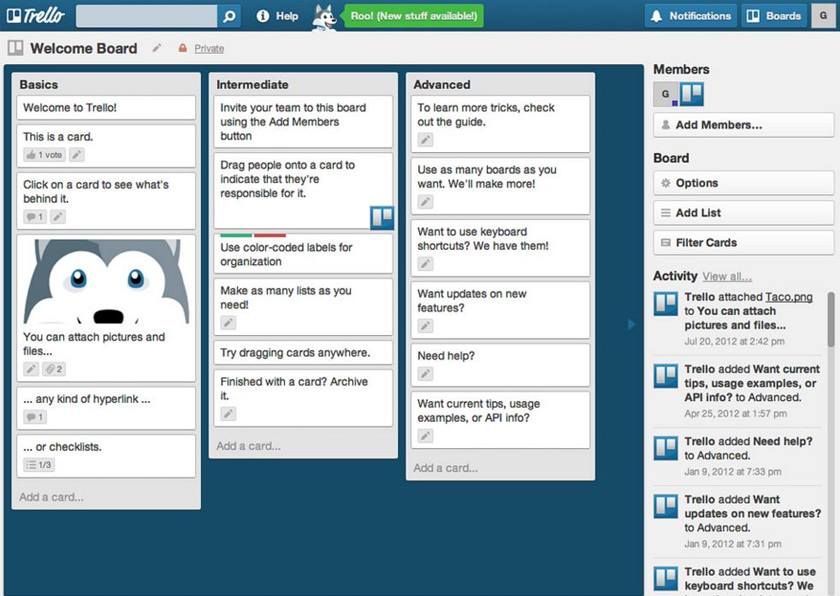The width and height of the screenshot is (840, 596).
Task: Click the comment badge on any kind of hyperlink
Action: [35, 417]
